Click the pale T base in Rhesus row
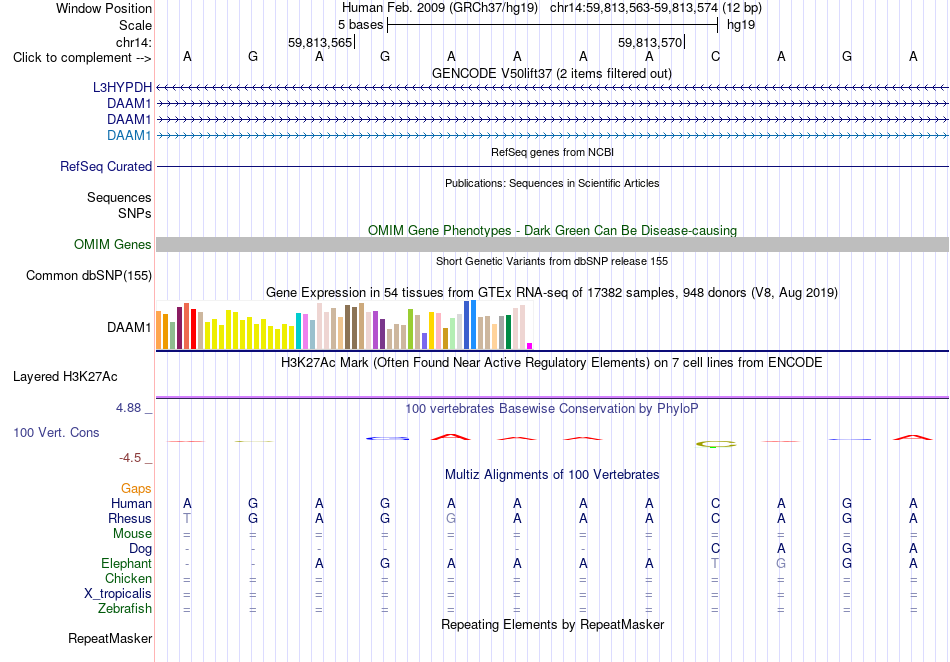This screenshot has height=662, width=950. tap(187, 518)
